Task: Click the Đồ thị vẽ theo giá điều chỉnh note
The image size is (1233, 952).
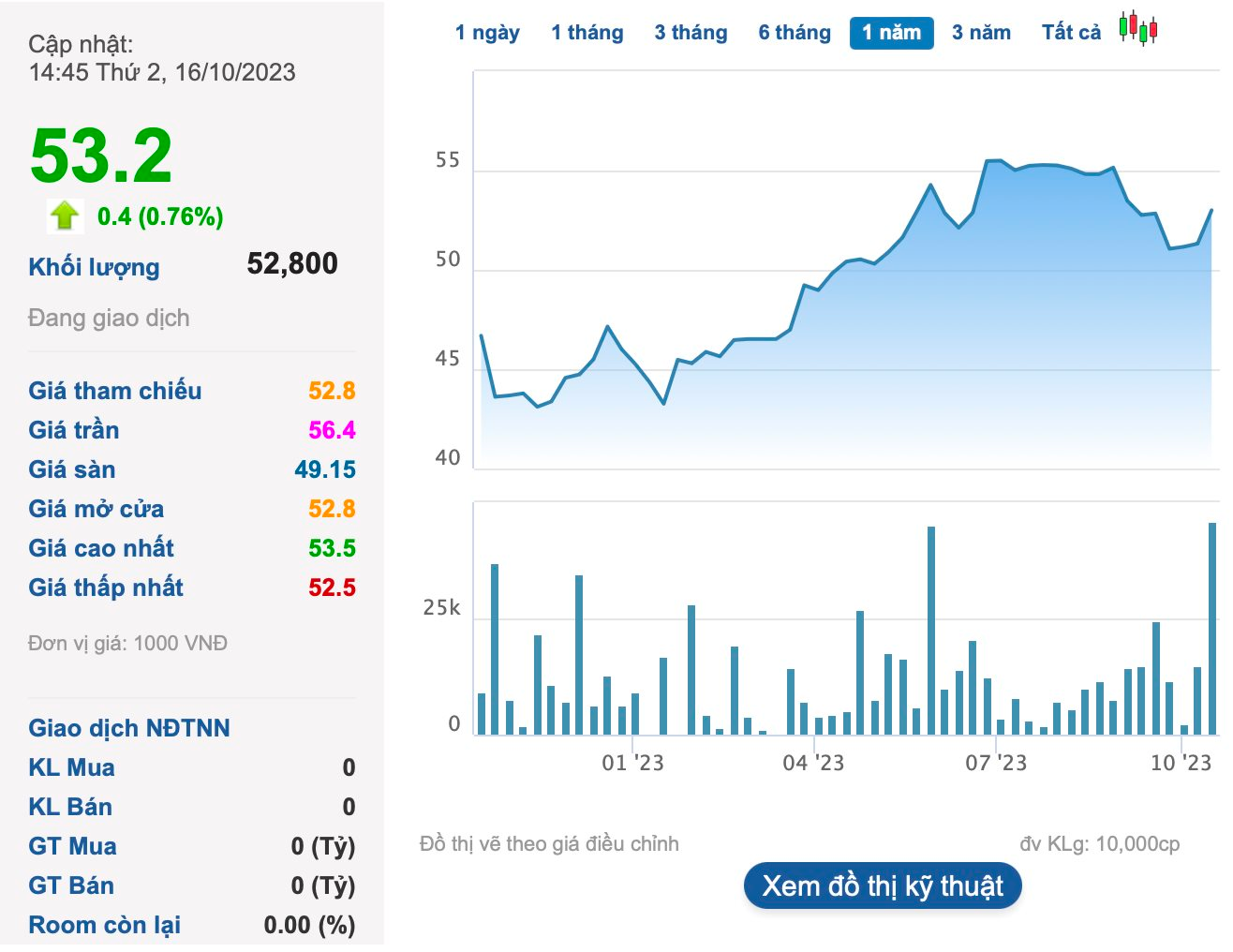Action: coord(549,843)
